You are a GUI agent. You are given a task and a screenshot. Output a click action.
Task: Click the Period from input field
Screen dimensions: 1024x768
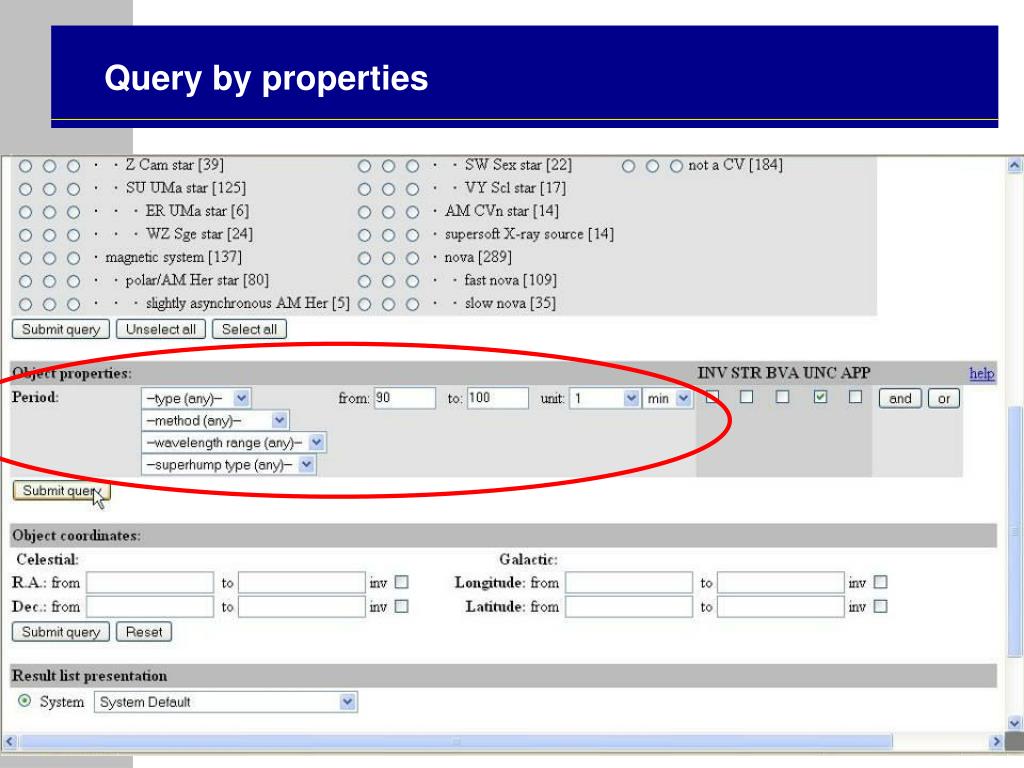pos(405,398)
